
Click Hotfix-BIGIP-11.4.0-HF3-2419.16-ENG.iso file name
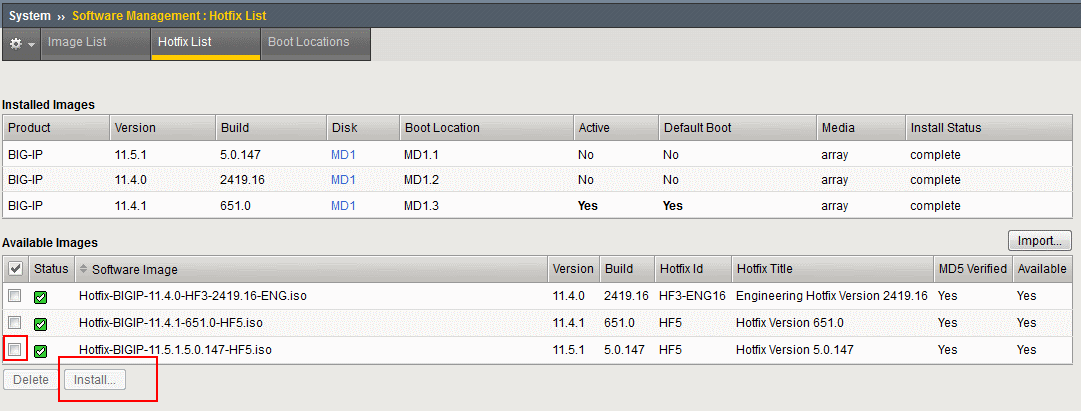pyautogui.click(x=193, y=296)
